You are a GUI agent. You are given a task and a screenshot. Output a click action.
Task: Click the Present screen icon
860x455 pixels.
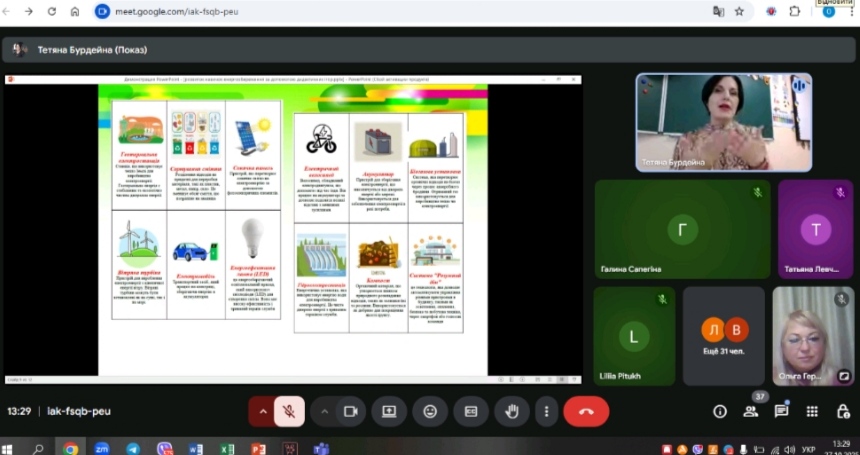389,411
